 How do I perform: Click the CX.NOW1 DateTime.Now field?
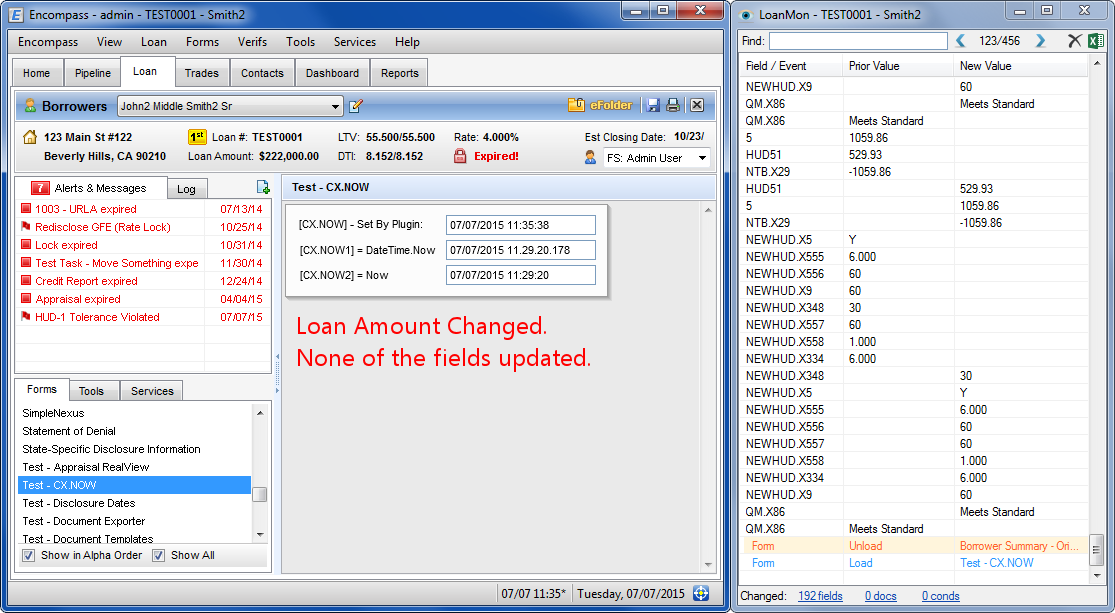click(x=521, y=250)
